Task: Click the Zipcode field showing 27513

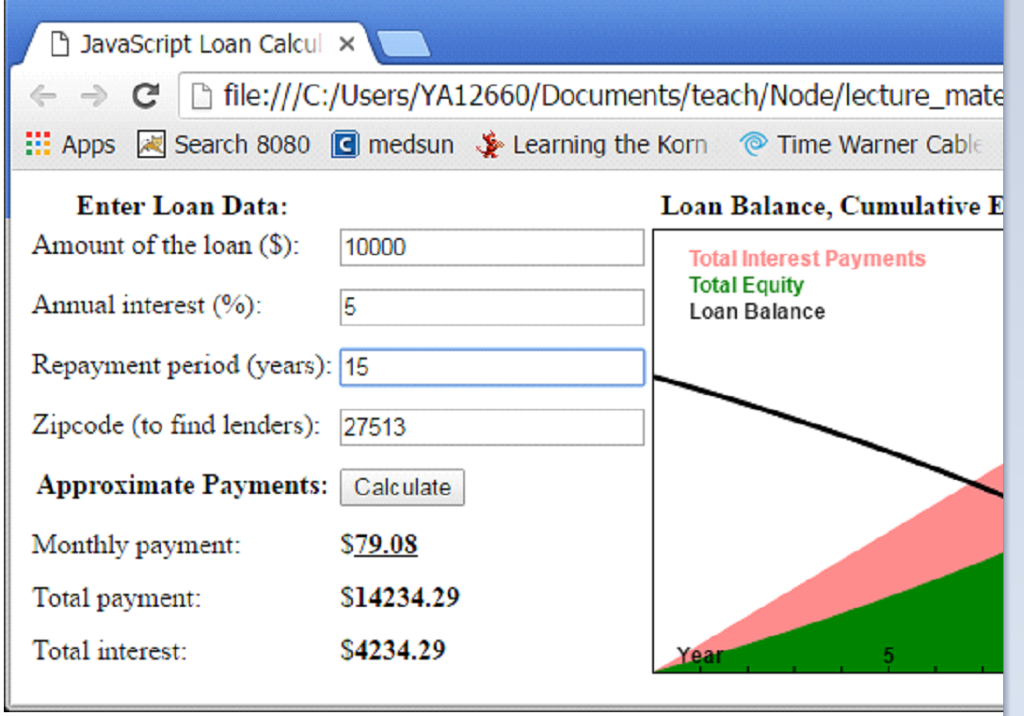Action: click(491, 427)
